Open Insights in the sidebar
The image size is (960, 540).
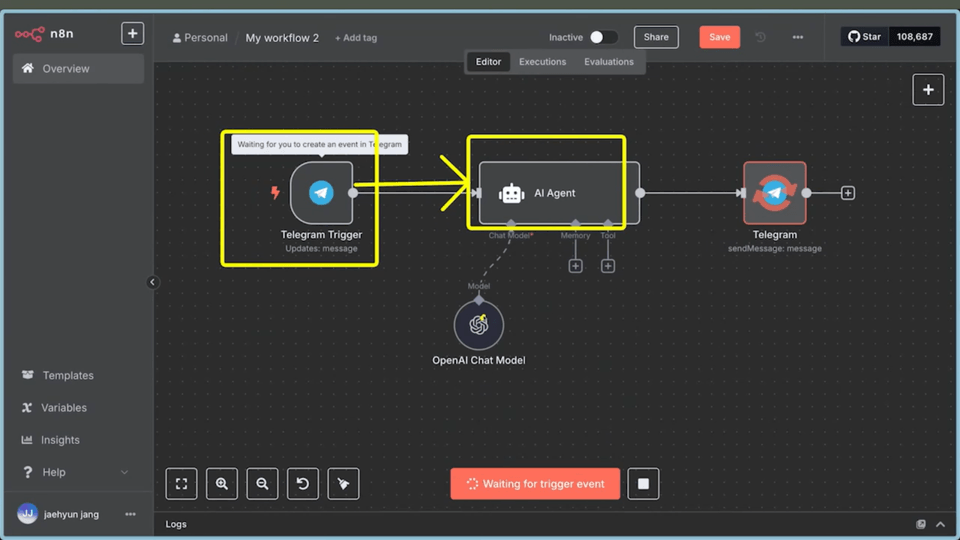(60, 440)
